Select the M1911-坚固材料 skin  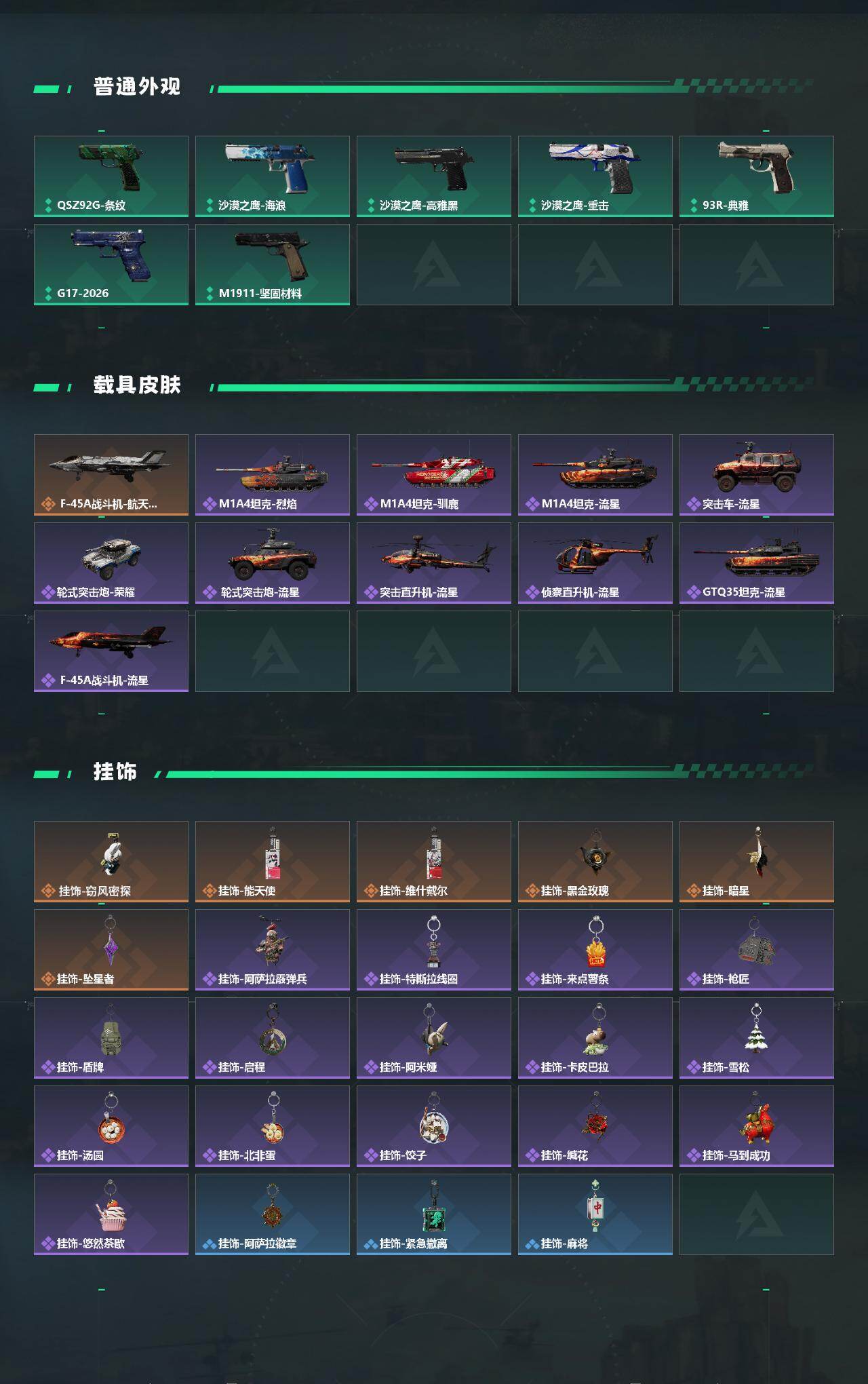273,265
